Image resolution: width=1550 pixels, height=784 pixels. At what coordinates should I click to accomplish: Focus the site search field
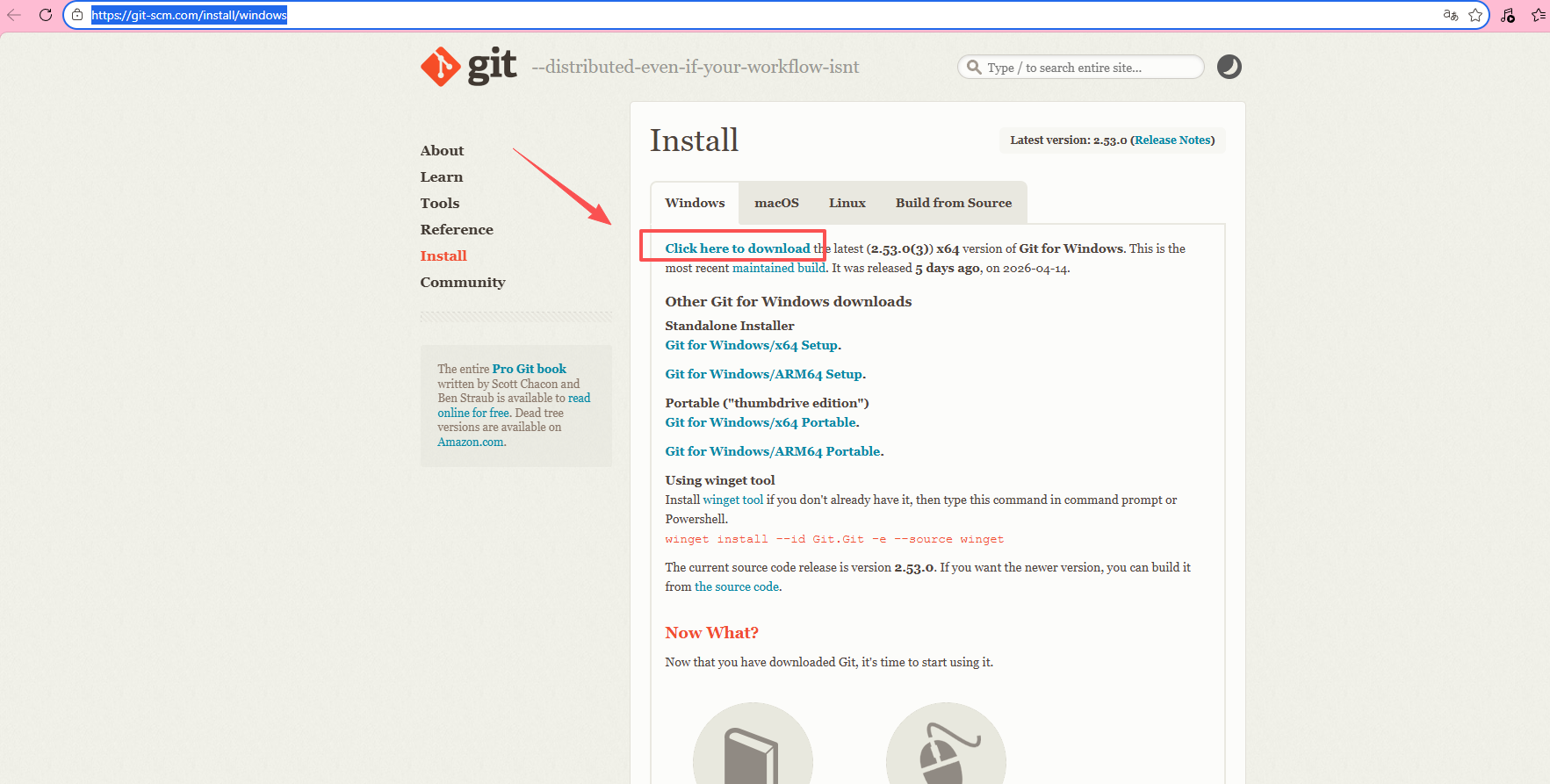(x=1080, y=67)
